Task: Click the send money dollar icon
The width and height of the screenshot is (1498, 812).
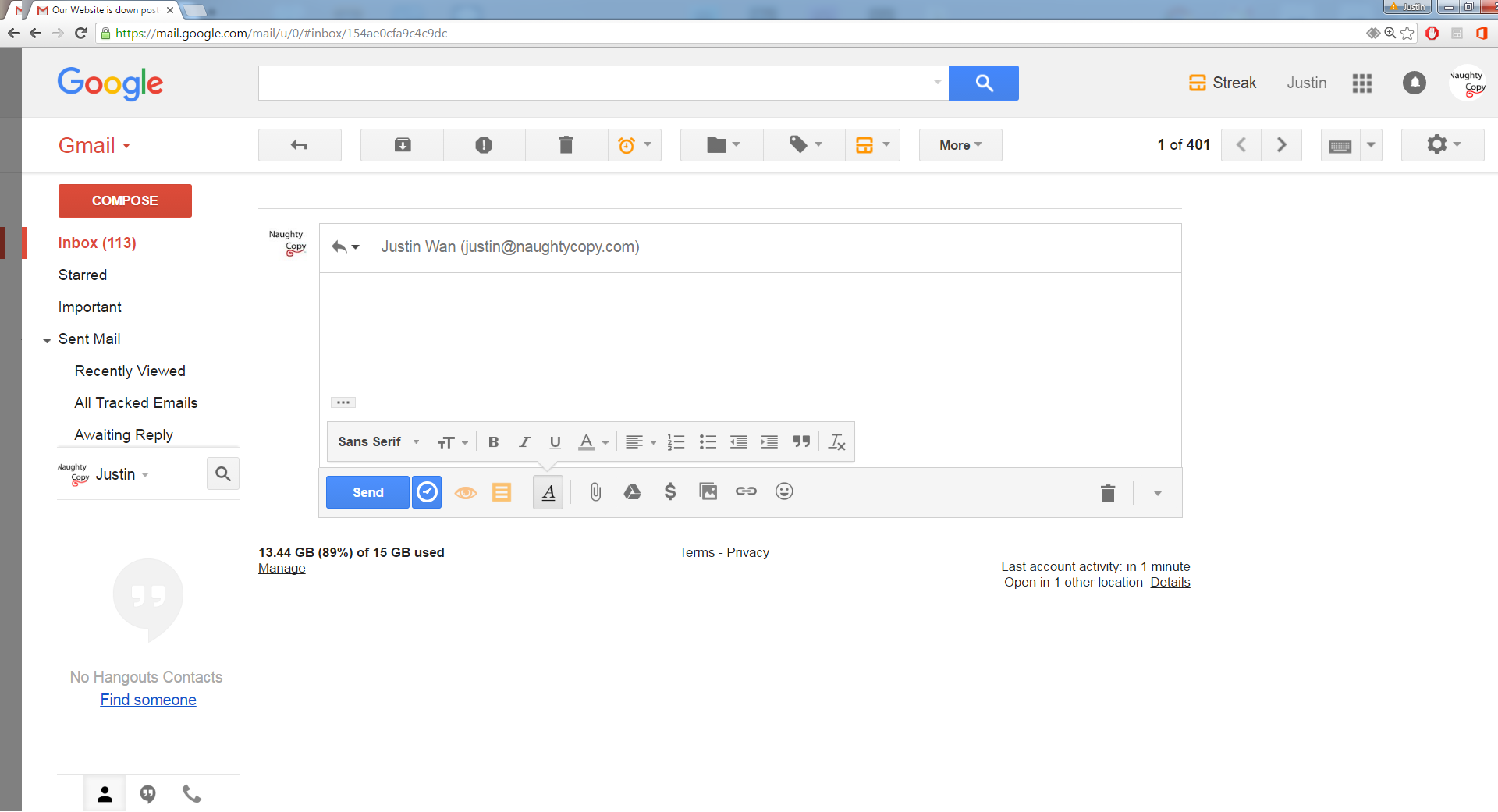Action: point(669,492)
